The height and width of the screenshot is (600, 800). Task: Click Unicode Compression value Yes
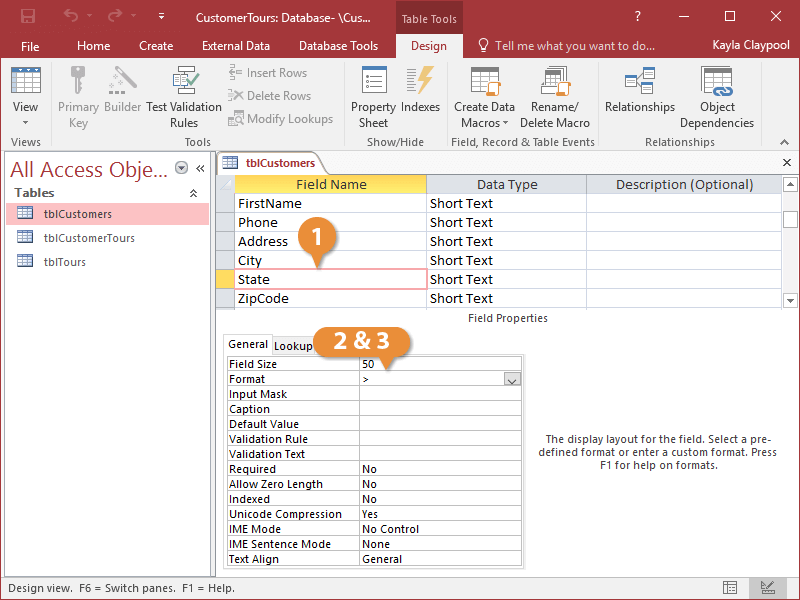[440, 514]
